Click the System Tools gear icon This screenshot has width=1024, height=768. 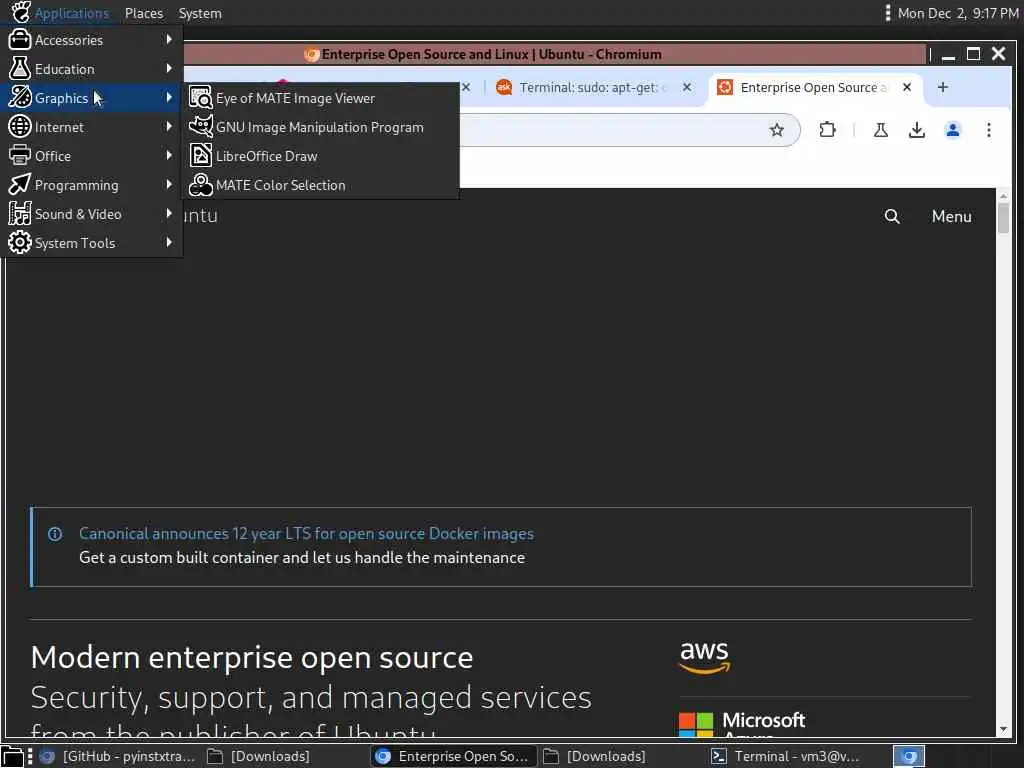(x=20, y=242)
